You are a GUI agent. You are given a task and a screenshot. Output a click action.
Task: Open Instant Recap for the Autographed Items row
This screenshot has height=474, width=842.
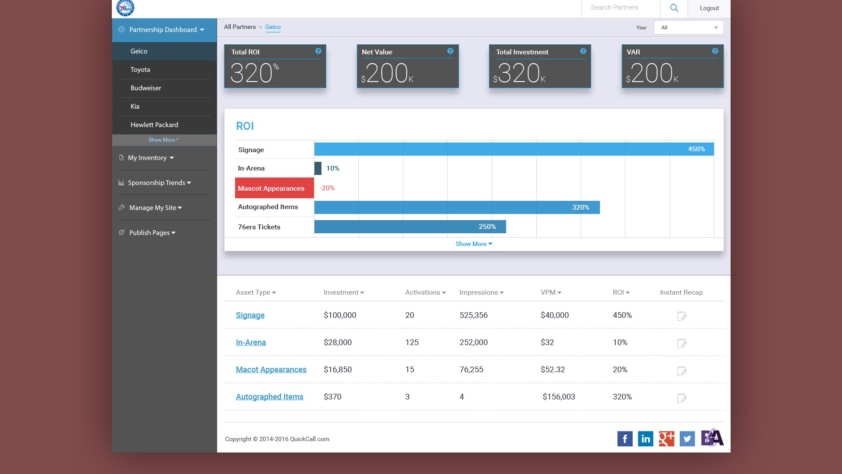click(x=681, y=398)
